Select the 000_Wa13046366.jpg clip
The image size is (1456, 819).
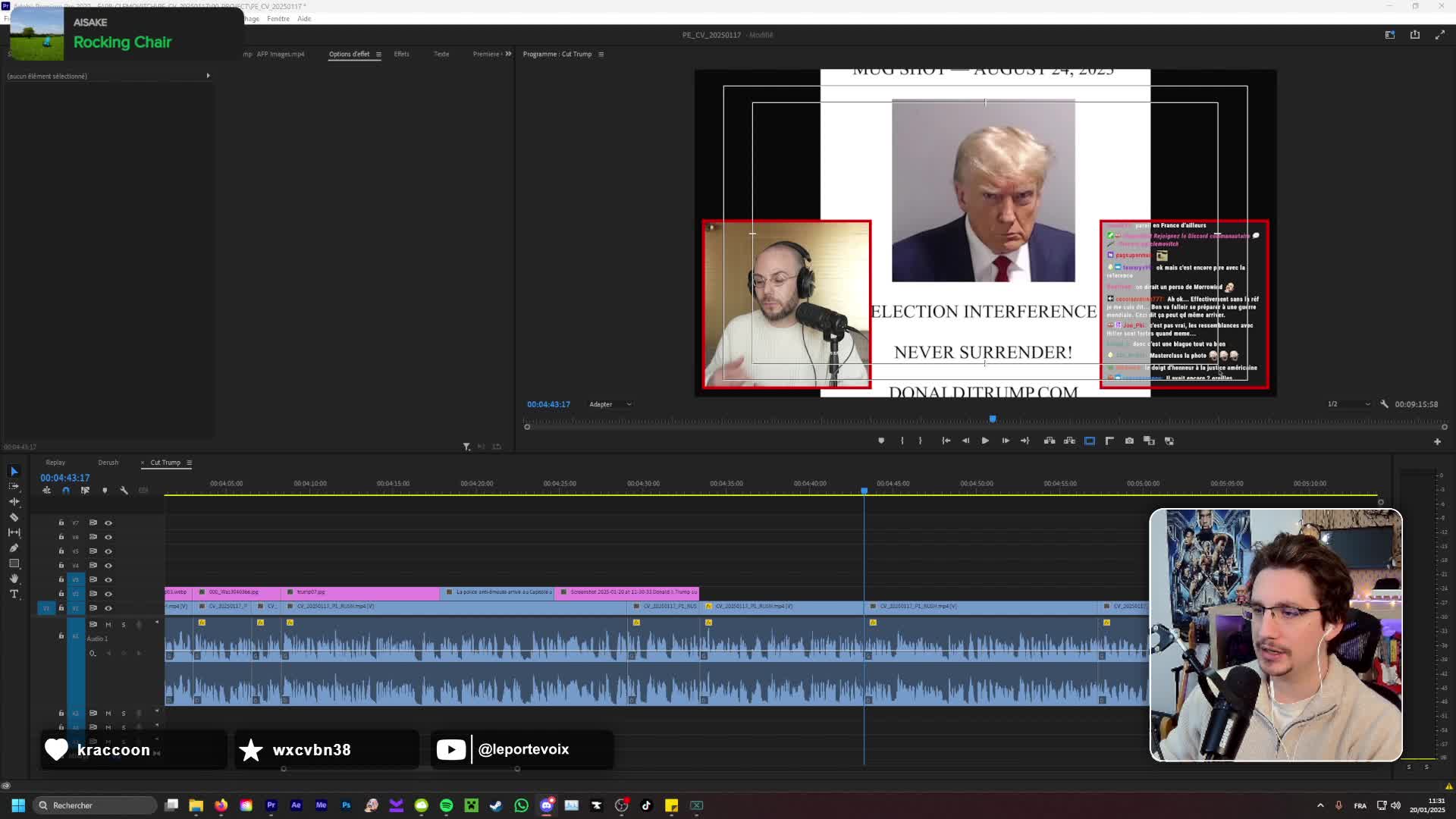click(x=237, y=592)
